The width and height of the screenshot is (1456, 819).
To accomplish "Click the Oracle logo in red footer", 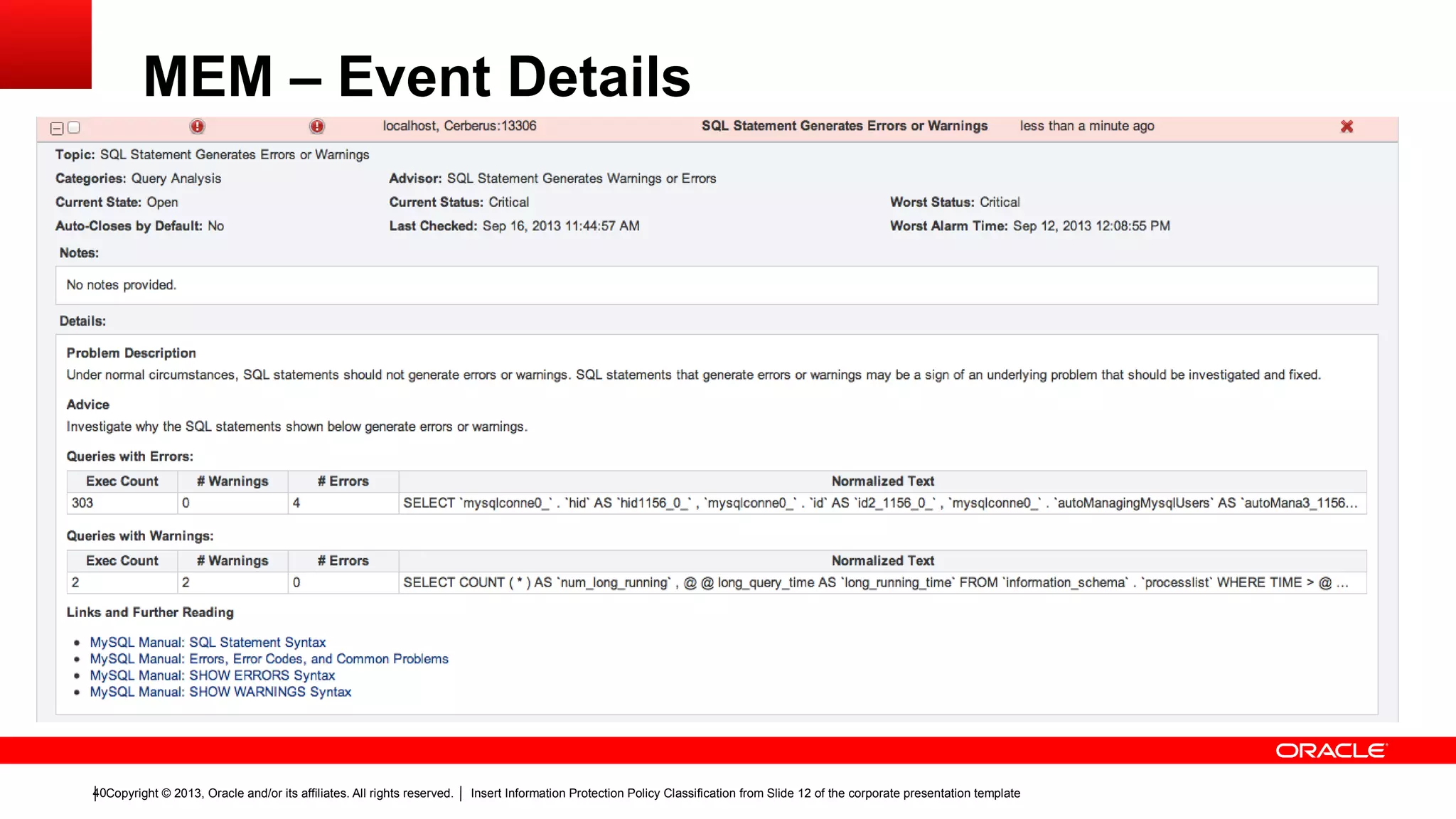I will tap(1332, 751).
